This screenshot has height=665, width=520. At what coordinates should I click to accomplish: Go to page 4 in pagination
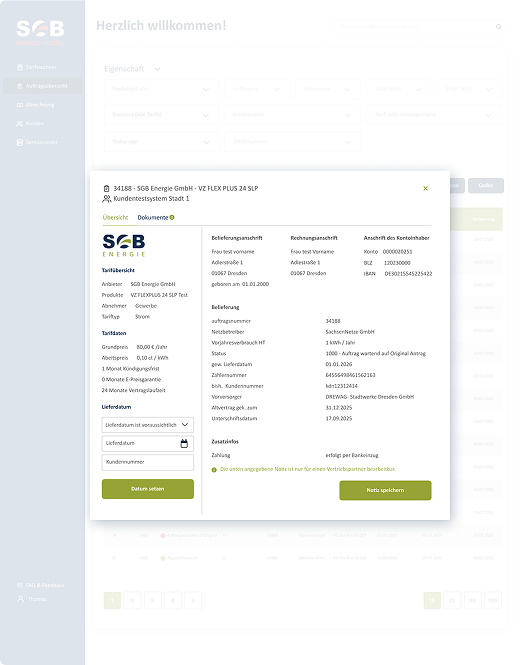click(x=173, y=601)
